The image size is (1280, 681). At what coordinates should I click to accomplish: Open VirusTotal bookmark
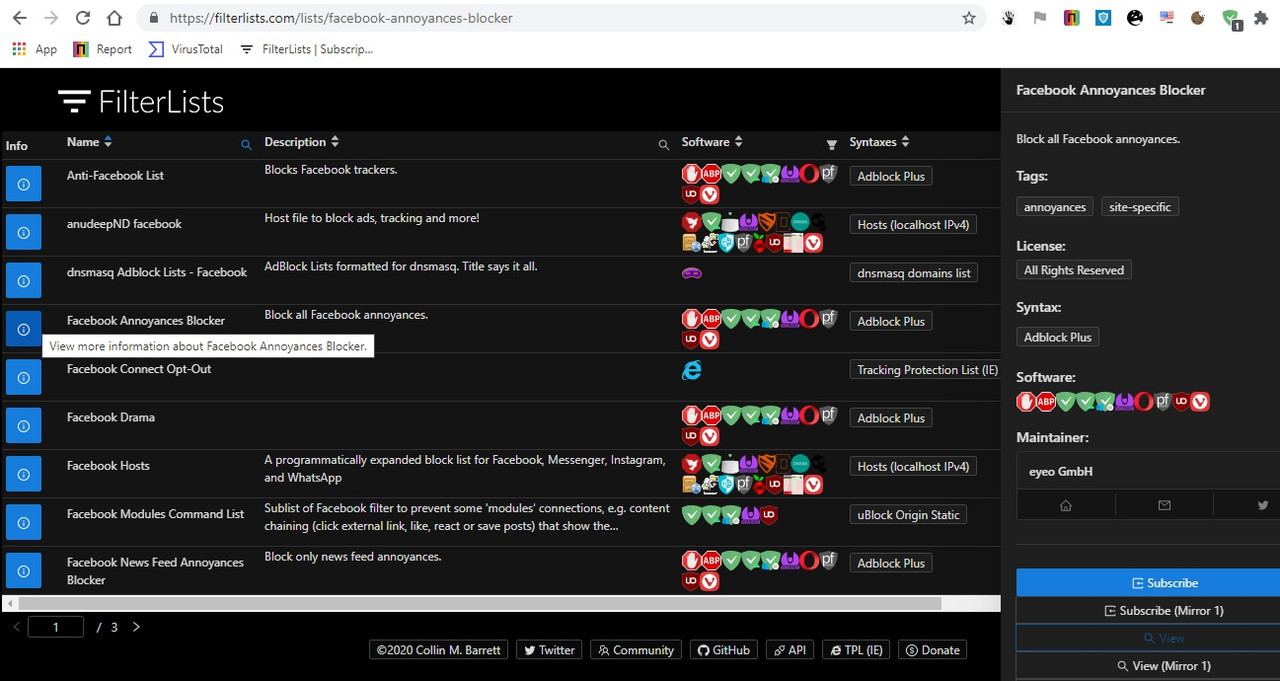click(186, 49)
